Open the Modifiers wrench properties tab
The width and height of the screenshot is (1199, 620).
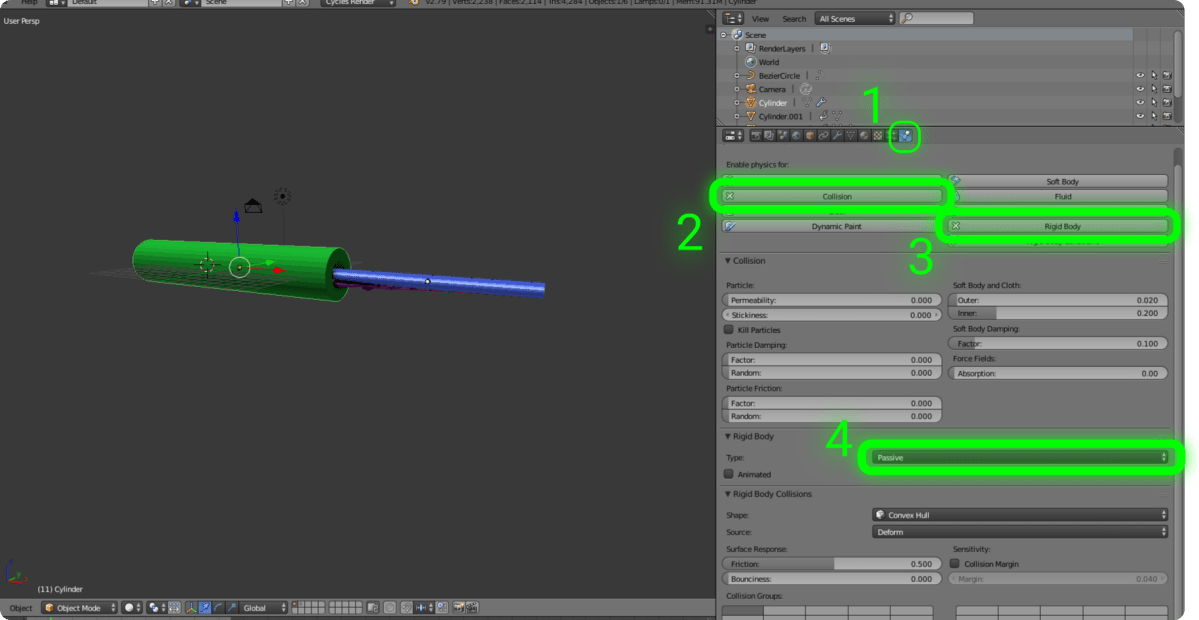click(837, 135)
